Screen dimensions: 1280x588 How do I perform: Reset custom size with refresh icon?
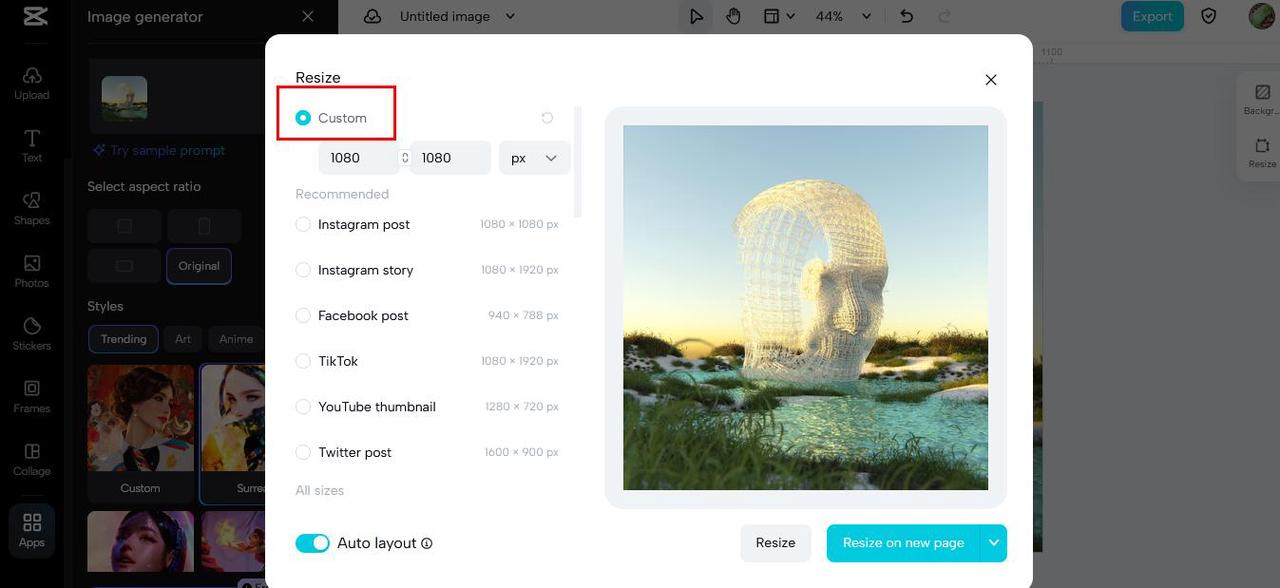click(547, 118)
